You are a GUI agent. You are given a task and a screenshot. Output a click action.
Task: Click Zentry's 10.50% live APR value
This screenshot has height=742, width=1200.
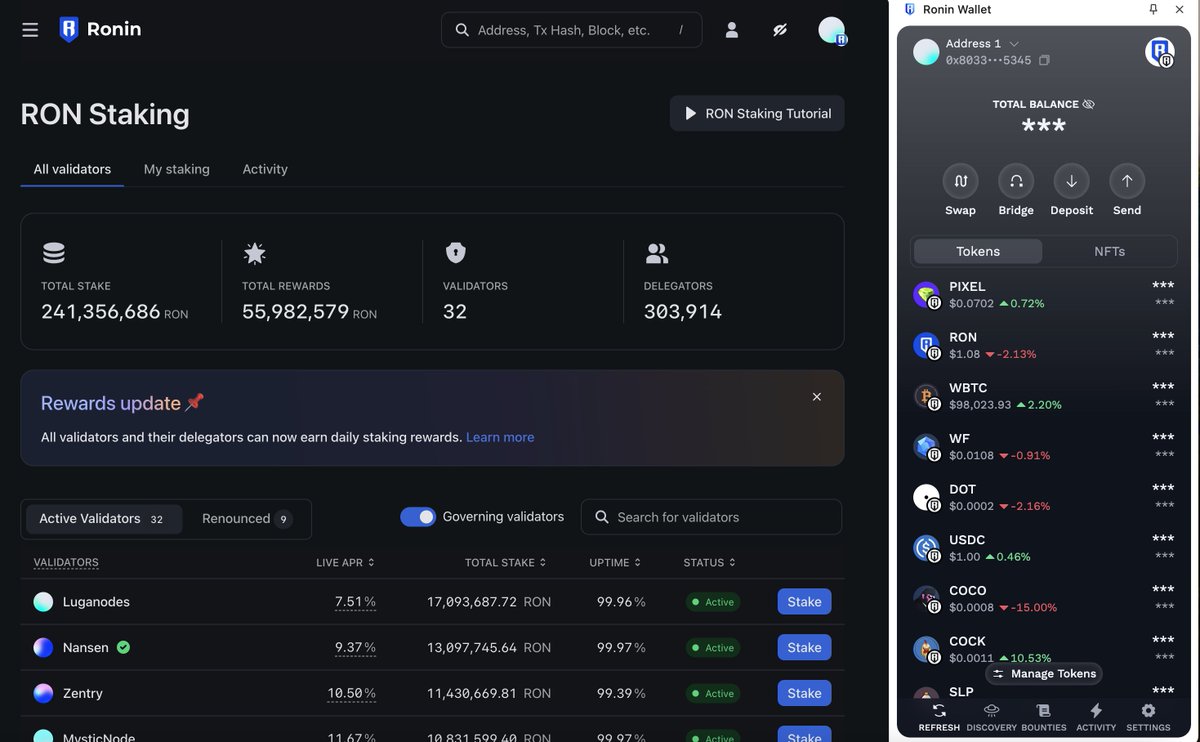point(352,693)
